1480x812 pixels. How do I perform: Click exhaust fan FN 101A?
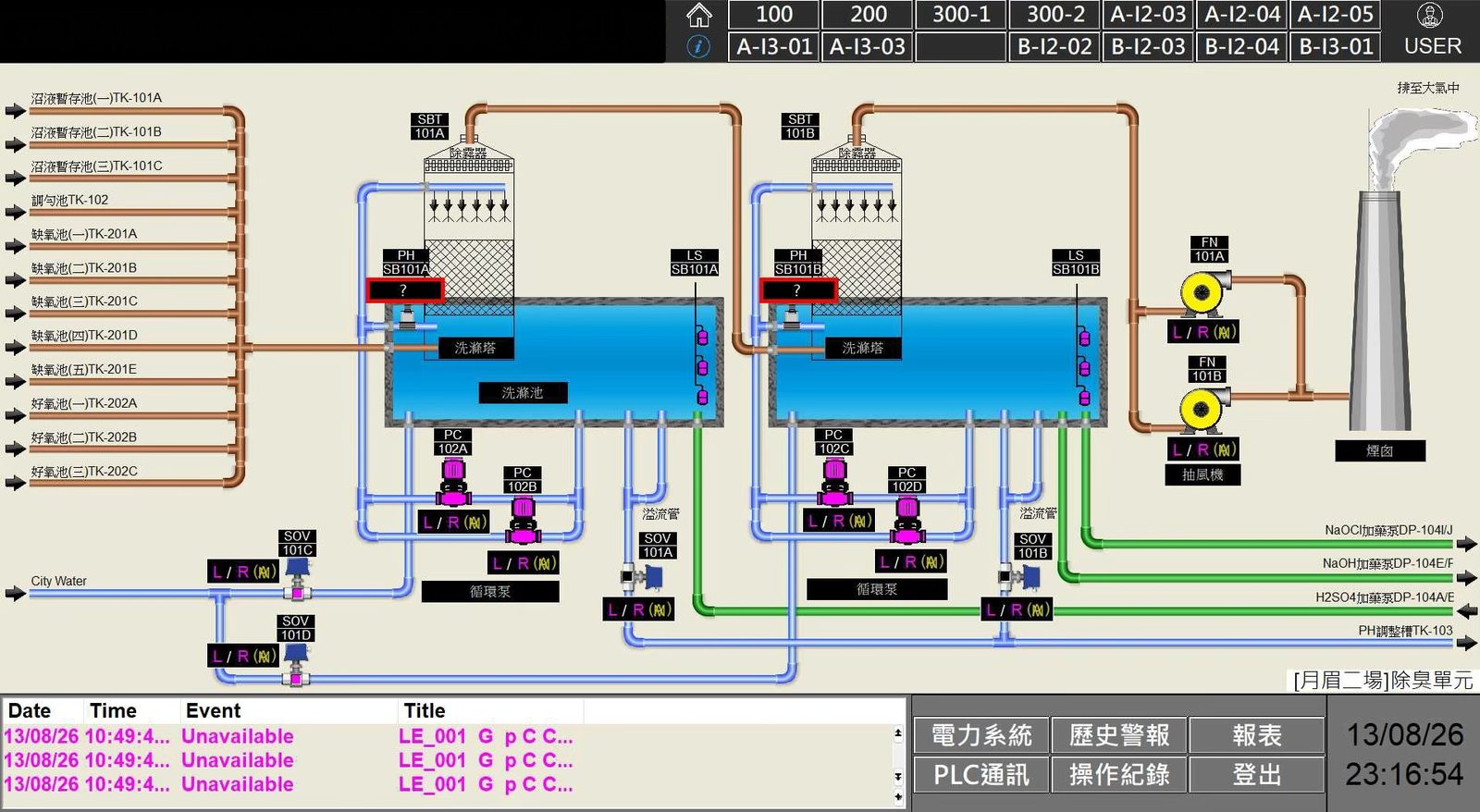pos(1205,292)
